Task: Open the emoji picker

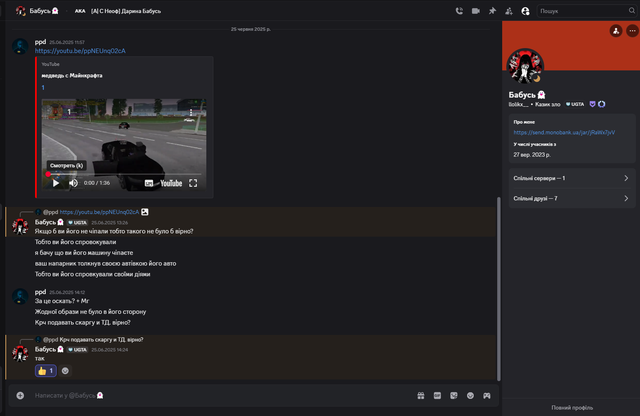Action: (470, 395)
